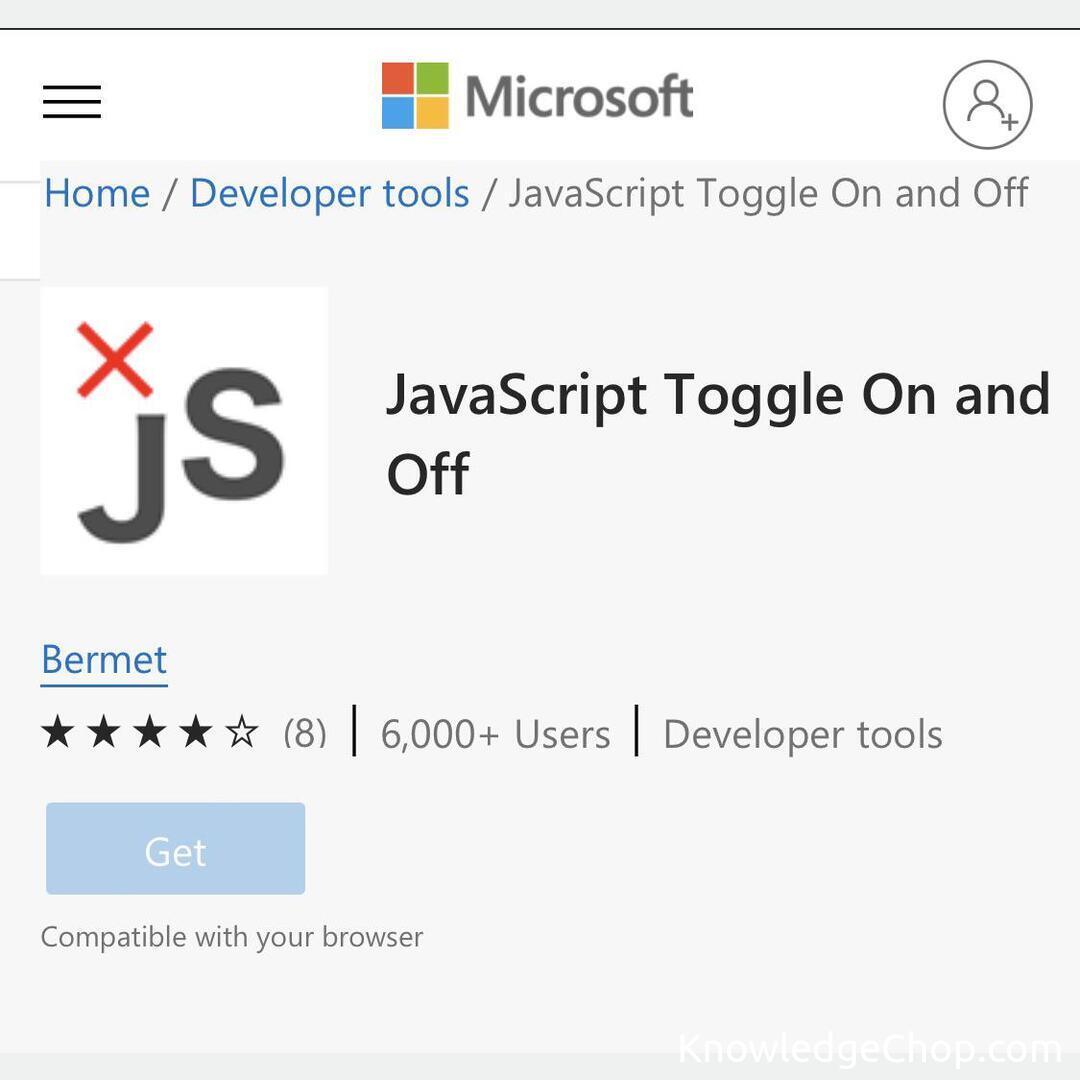The width and height of the screenshot is (1080, 1080).
Task: Click the JS extension icon thumbnail
Action: click(184, 431)
